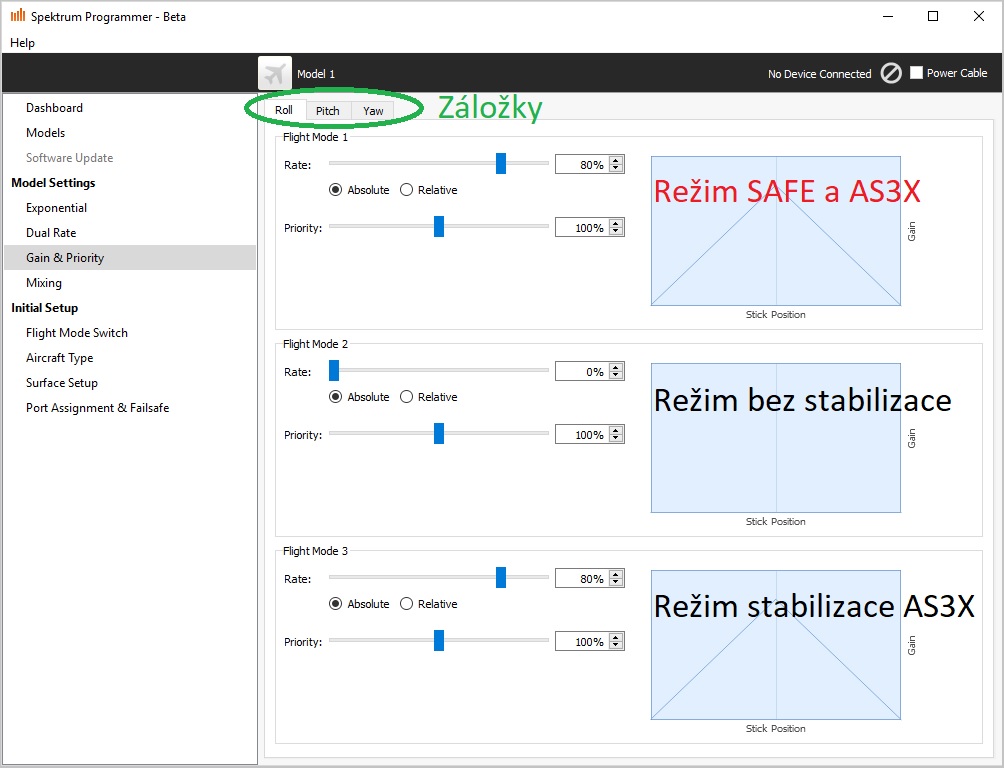Click the Spektrum Programmer title bar logo
This screenshot has width=1004, height=768.
(x=17, y=16)
